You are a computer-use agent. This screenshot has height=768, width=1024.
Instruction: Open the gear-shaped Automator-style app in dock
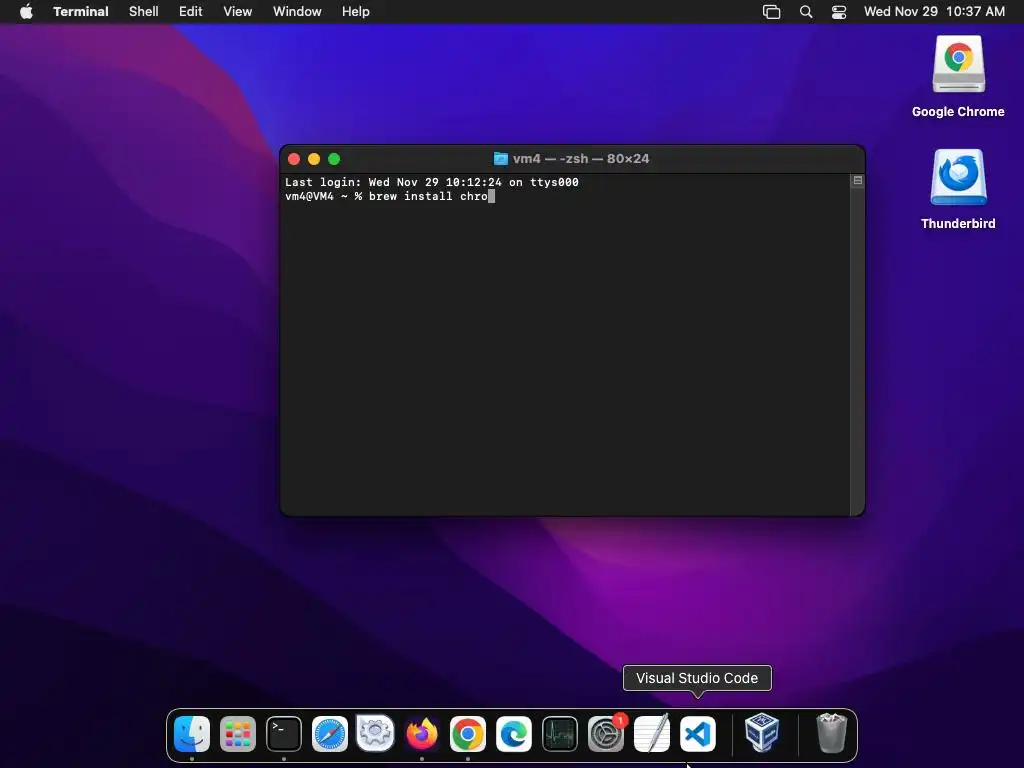(x=376, y=733)
